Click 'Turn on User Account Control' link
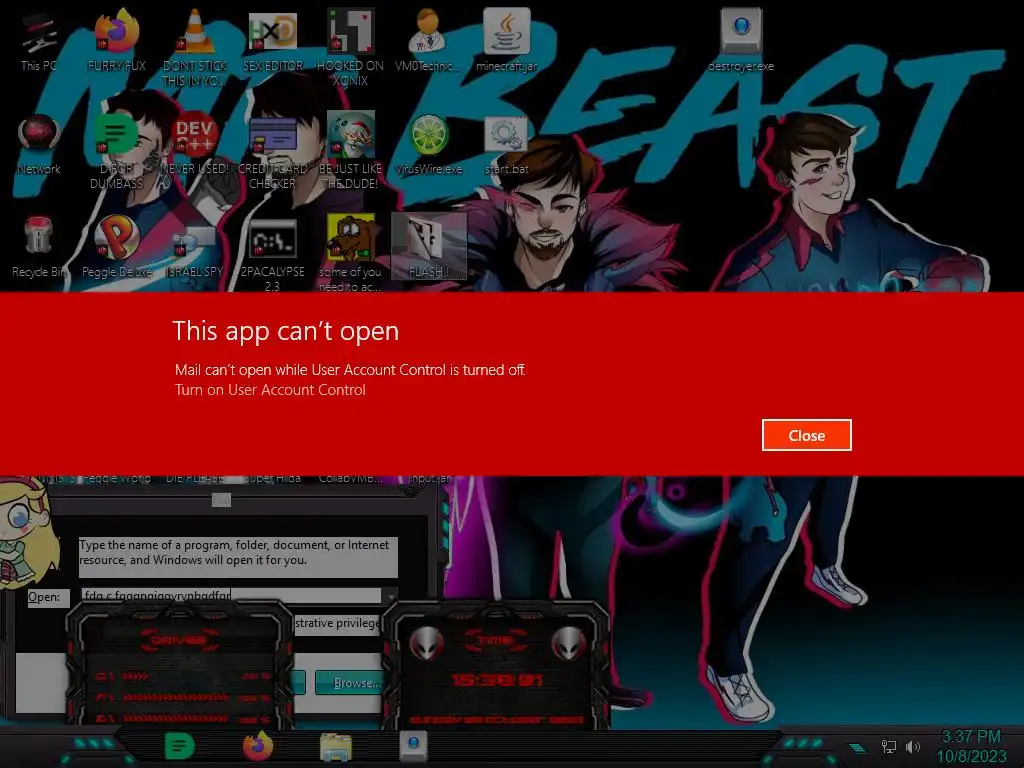This screenshot has width=1024, height=768. (x=270, y=390)
